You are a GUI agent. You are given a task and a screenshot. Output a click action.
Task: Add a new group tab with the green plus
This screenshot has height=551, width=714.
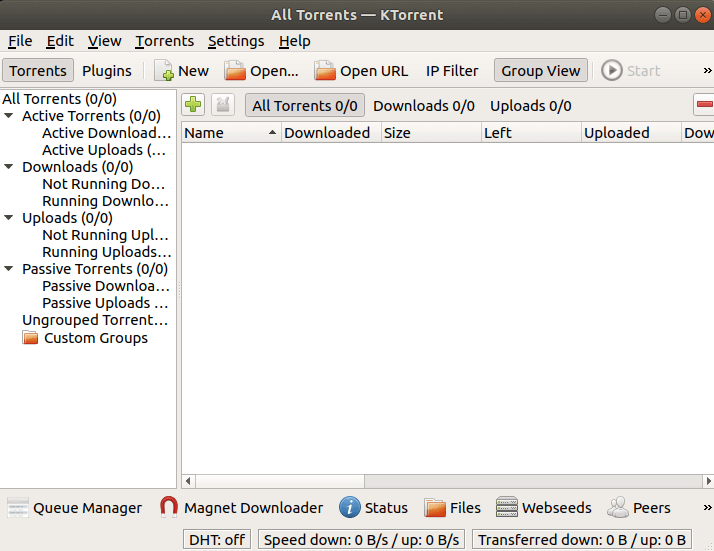193,105
